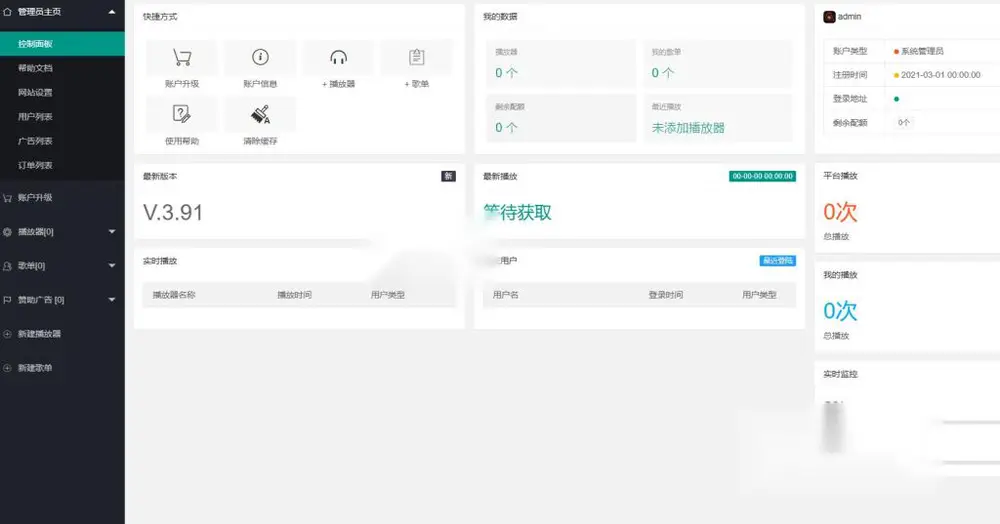
Task: Click the flag icon beside 赞助广告 [0]
Action: click(x=7, y=300)
